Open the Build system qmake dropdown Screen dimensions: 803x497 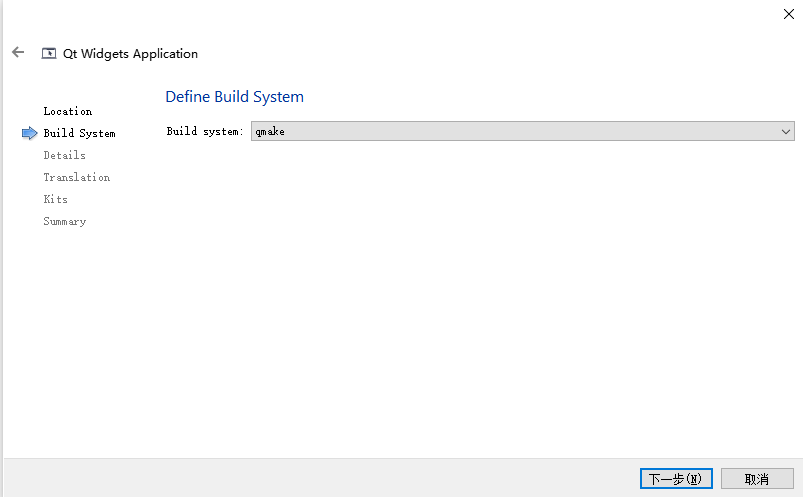point(522,131)
